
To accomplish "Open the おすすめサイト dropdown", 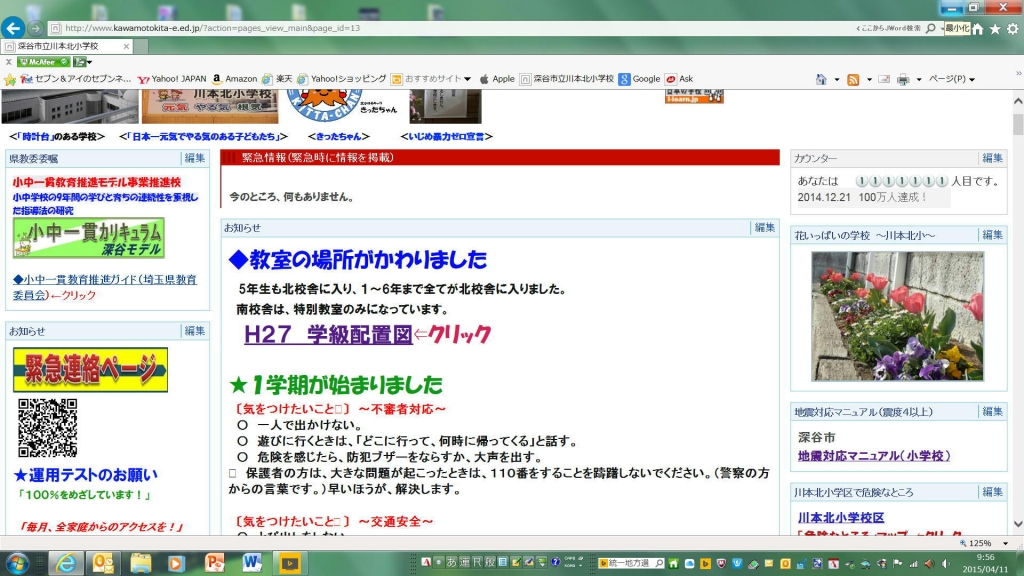I will point(431,79).
